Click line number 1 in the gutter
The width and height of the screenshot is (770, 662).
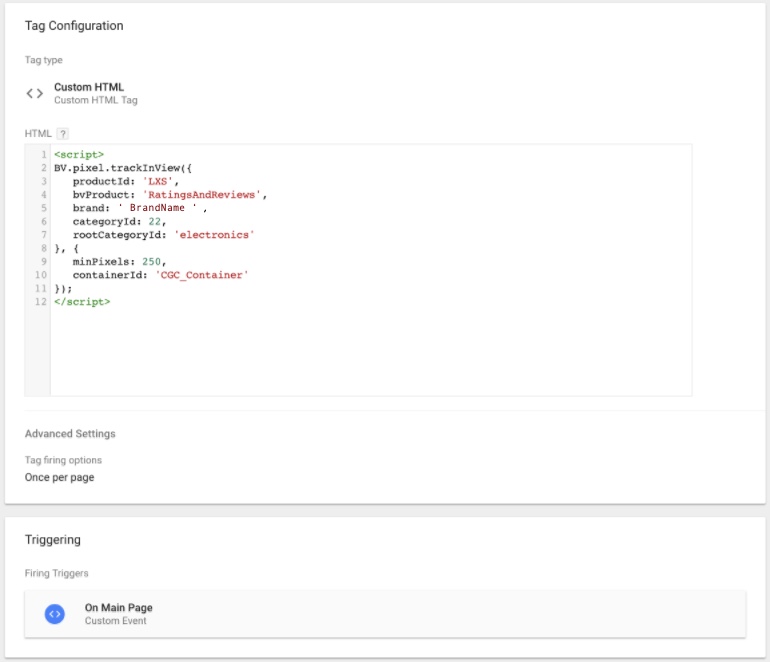44,155
